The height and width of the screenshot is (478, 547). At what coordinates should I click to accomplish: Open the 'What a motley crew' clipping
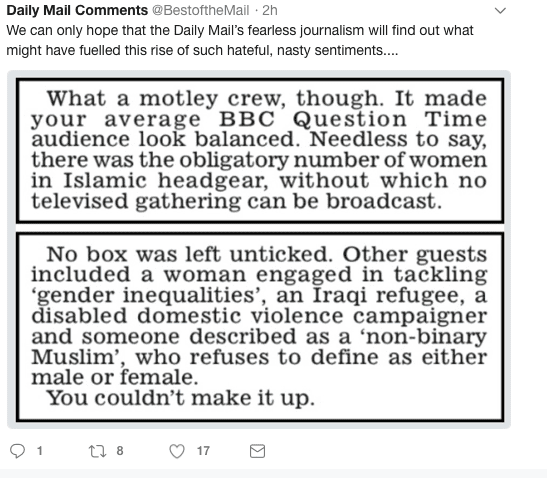click(x=260, y=151)
